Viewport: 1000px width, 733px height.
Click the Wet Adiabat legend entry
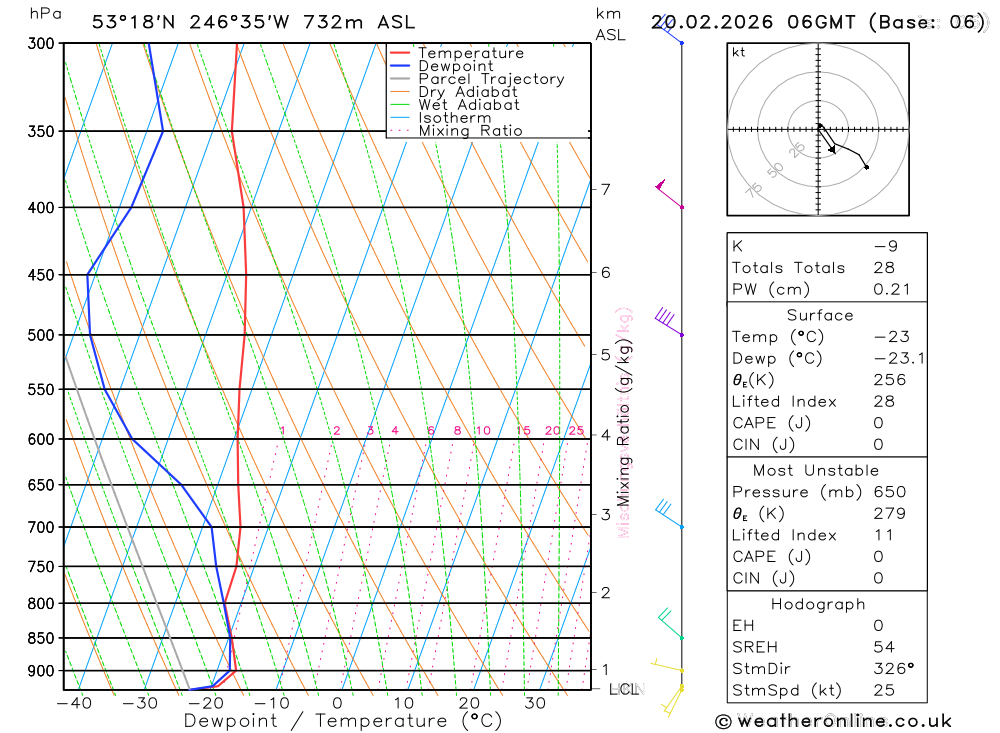(455, 105)
